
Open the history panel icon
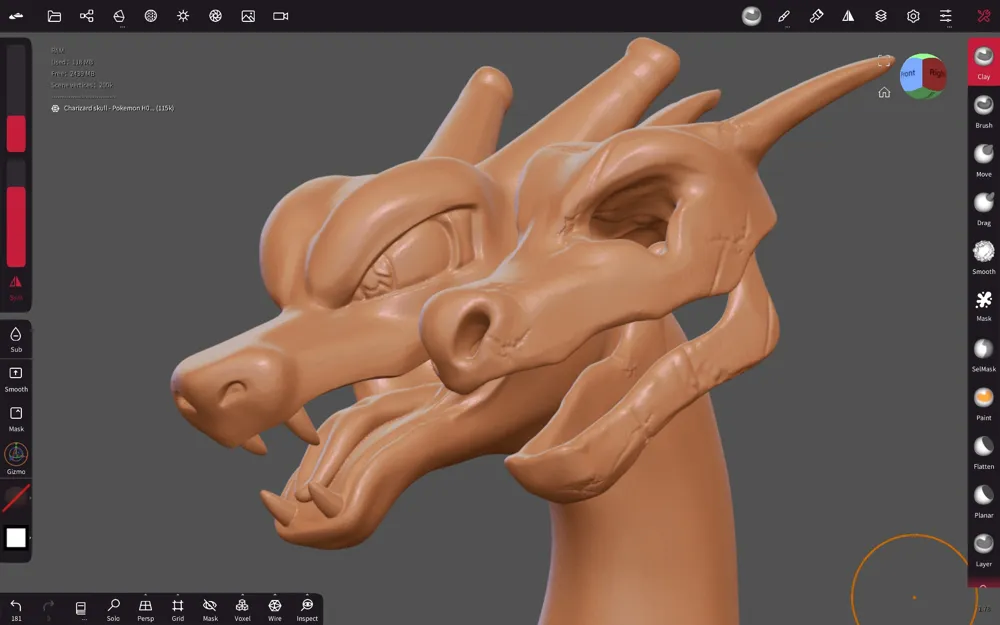click(x=81, y=609)
